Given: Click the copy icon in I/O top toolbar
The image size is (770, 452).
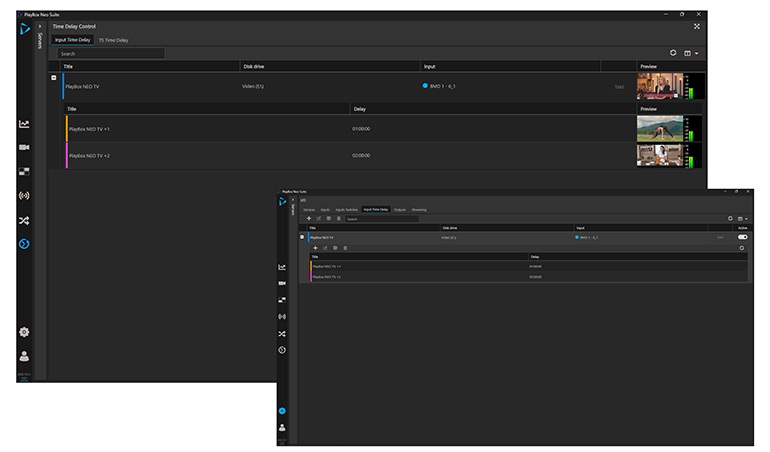Looking at the screenshot, I should pyautogui.click(x=329, y=219).
